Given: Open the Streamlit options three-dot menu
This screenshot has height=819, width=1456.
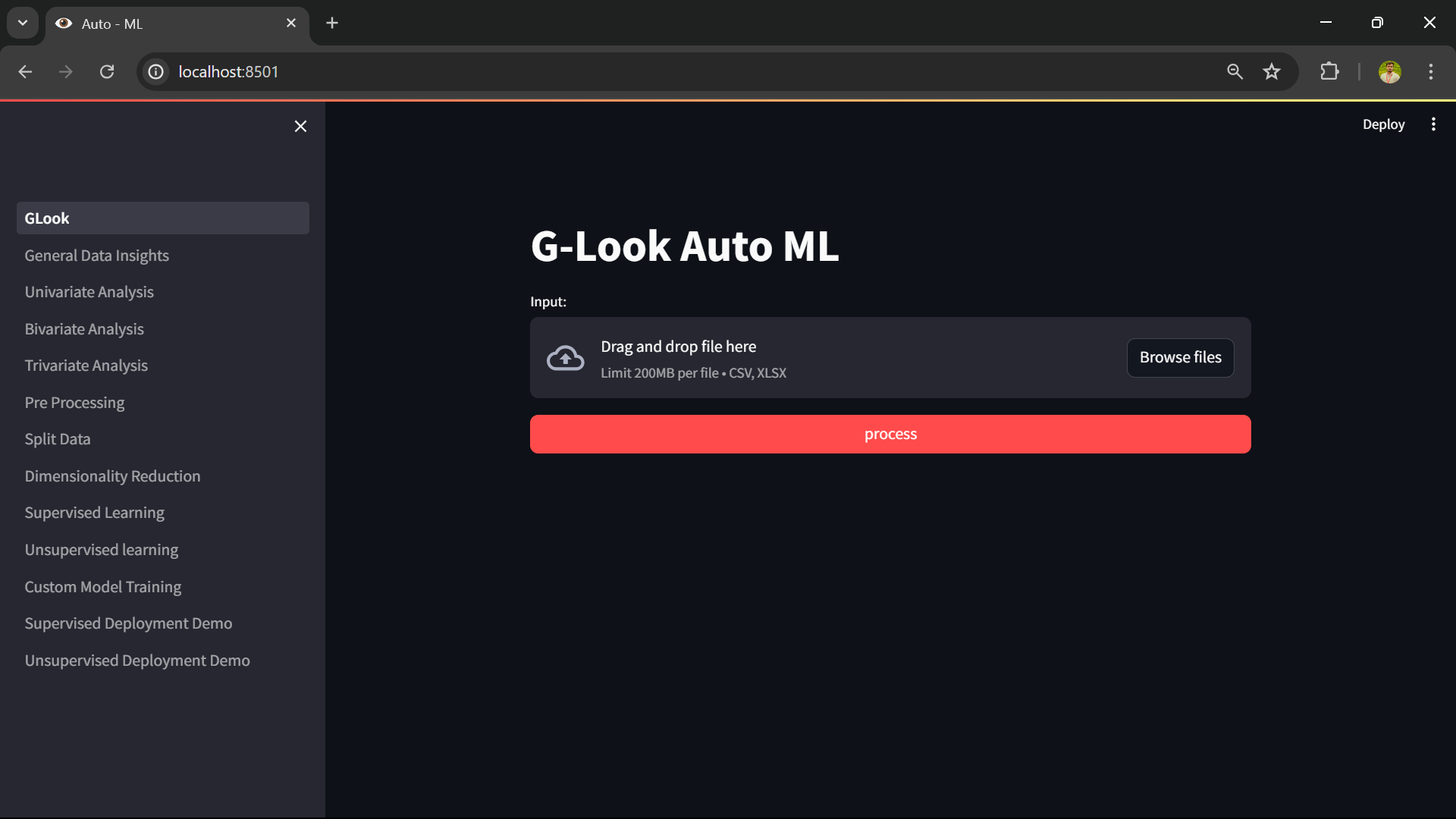Looking at the screenshot, I should click(1433, 124).
